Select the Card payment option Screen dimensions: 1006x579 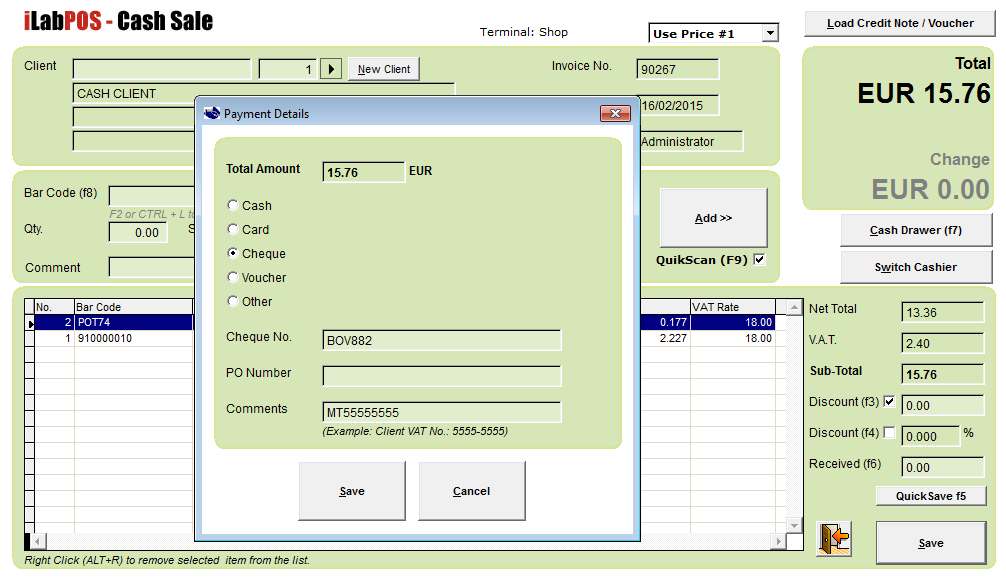tap(233, 230)
